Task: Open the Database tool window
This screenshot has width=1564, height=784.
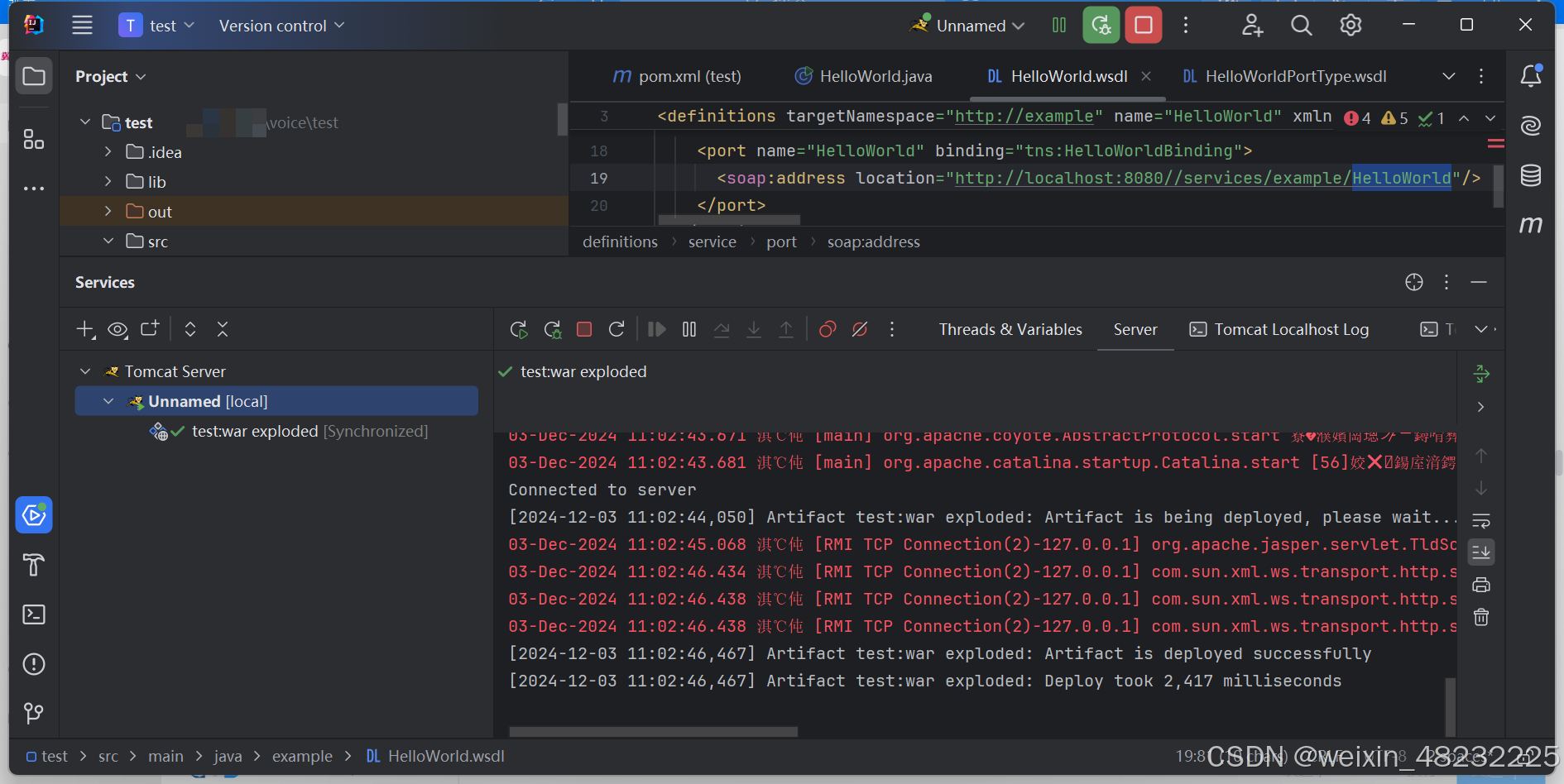Action: [1531, 175]
